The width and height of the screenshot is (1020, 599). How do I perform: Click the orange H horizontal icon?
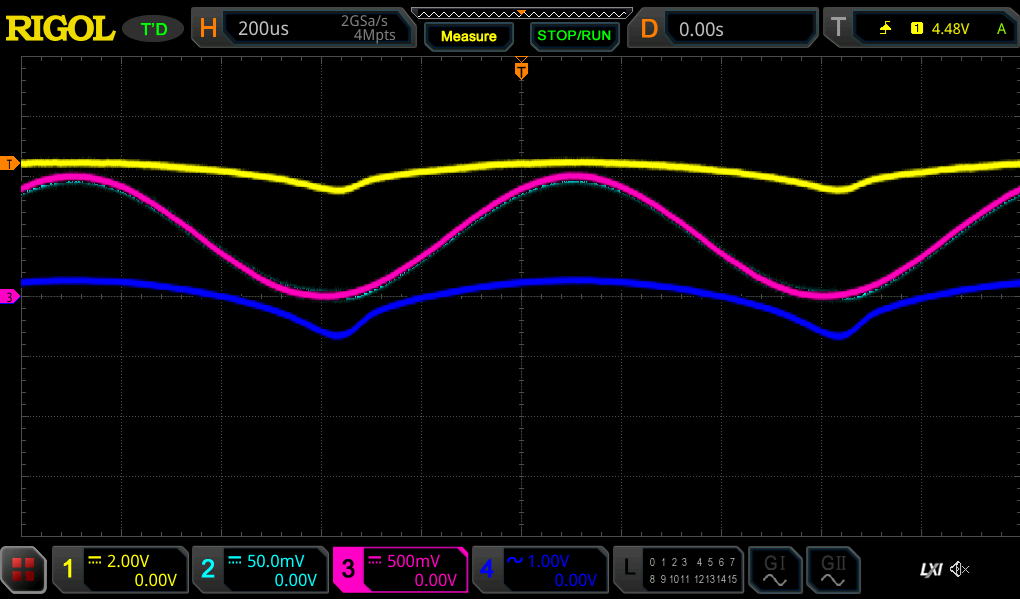208,29
